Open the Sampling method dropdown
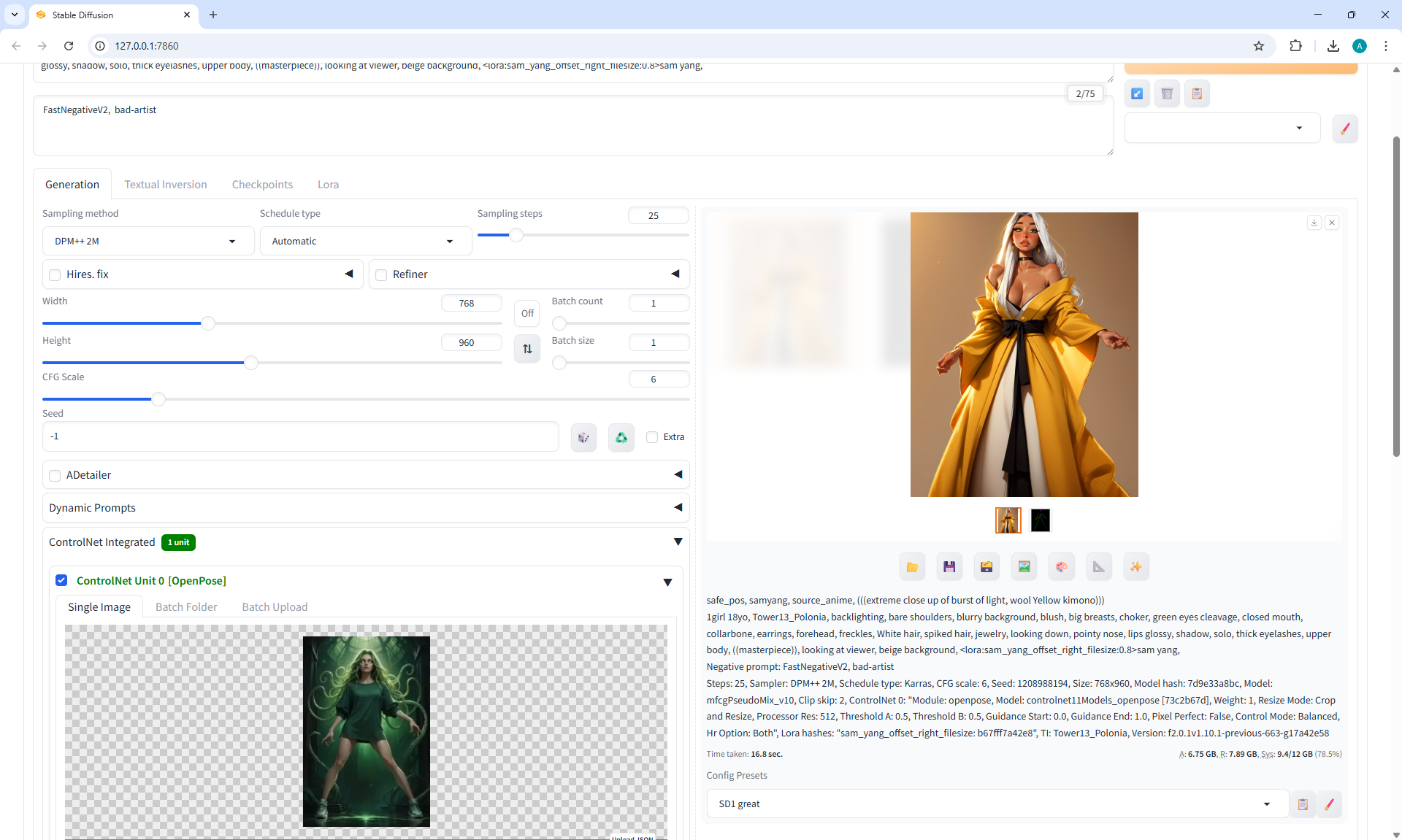This screenshot has height=840, width=1402. pos(147,242)
